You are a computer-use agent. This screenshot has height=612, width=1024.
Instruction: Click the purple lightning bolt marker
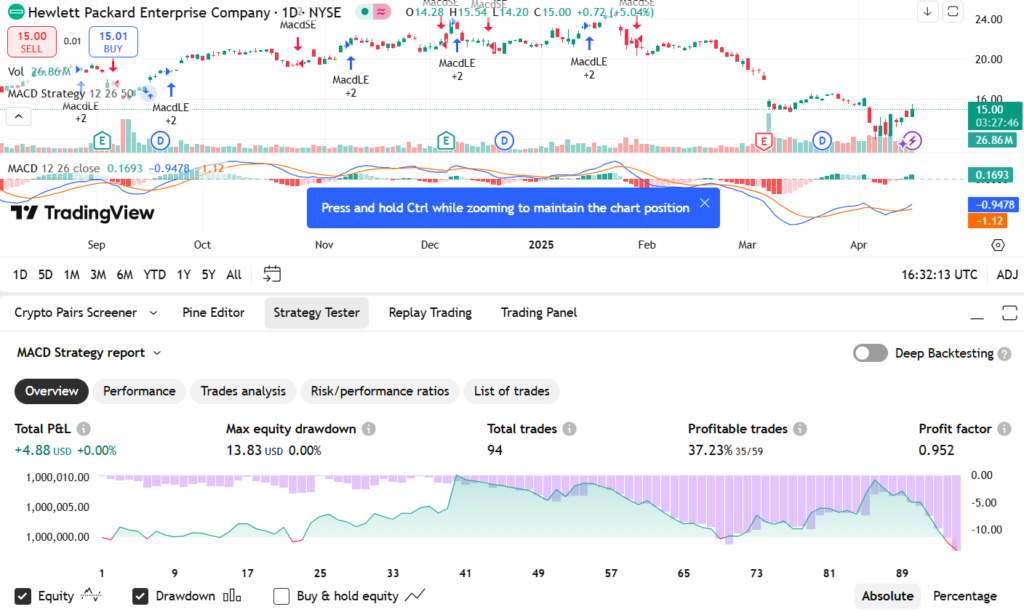click(912, 140)
